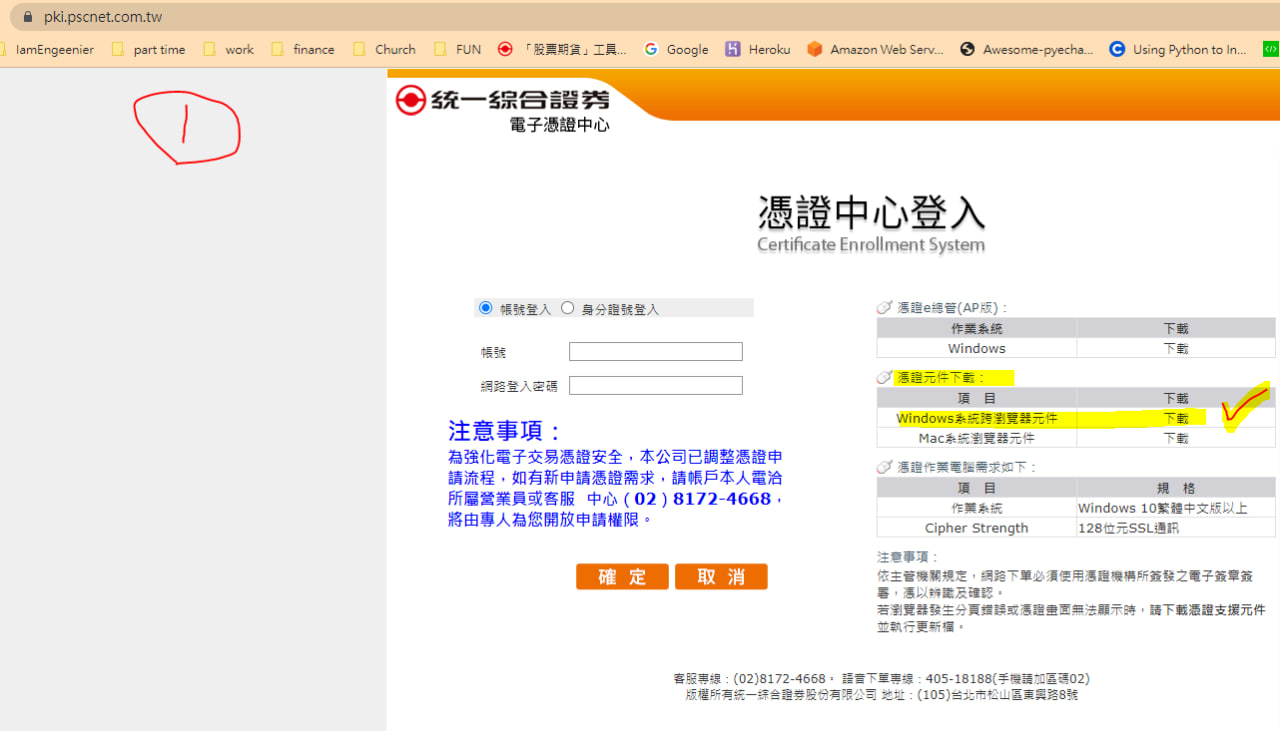The width and height of the screenshot is (1280, 731).
Task: Open the Awesome-pyecha... GitHub bookmark
Action: coord(1026,49)
